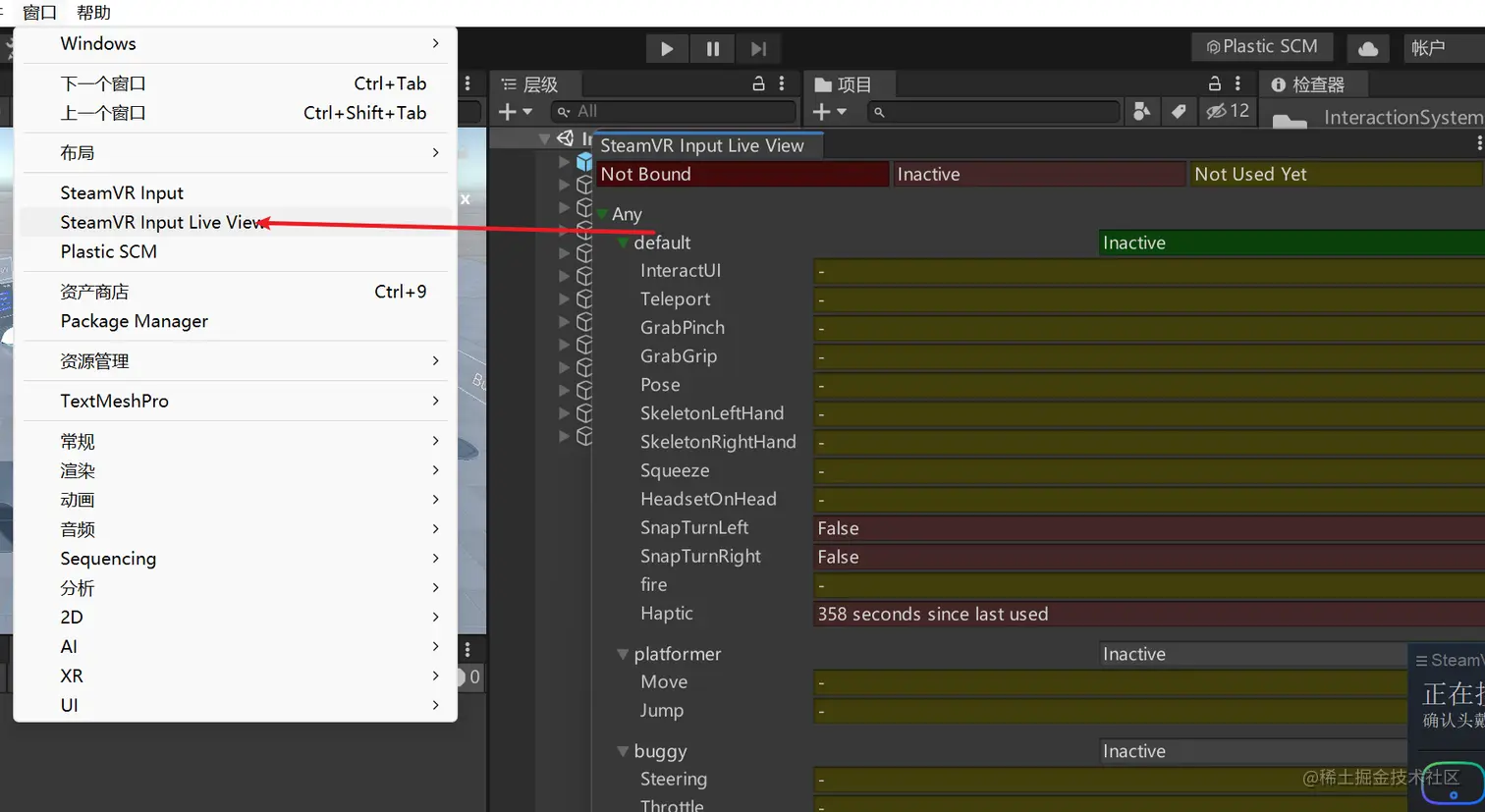This screenshot has width=1485, height=812.
Task: Open the 项目 panel three-dot menu
Action: (x=1237, y=84)
